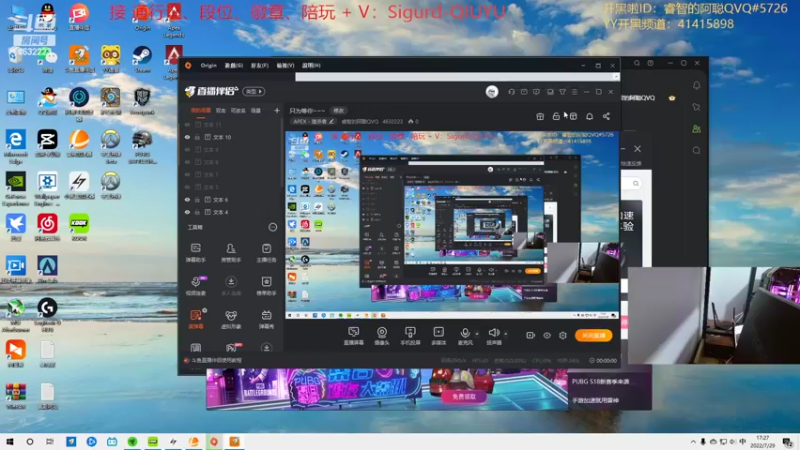Screen dimensions: 800x450
Task: Switch to the fourth scene tab
Action: (x=256, y=110)
